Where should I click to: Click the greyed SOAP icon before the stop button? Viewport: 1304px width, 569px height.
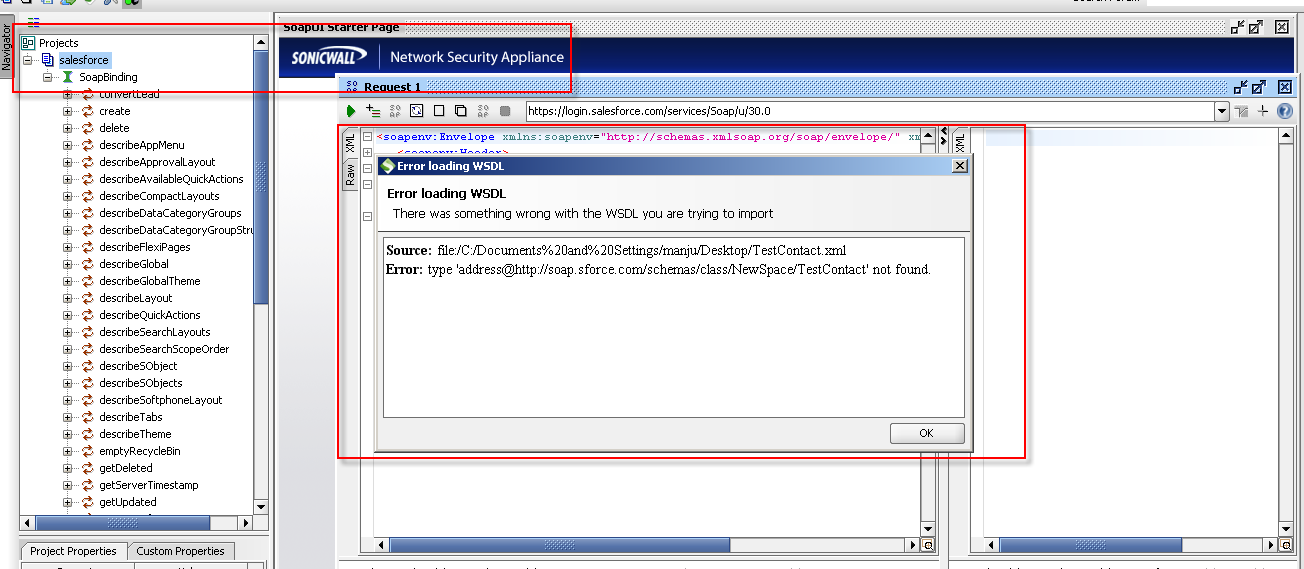[x=483, y=111]
